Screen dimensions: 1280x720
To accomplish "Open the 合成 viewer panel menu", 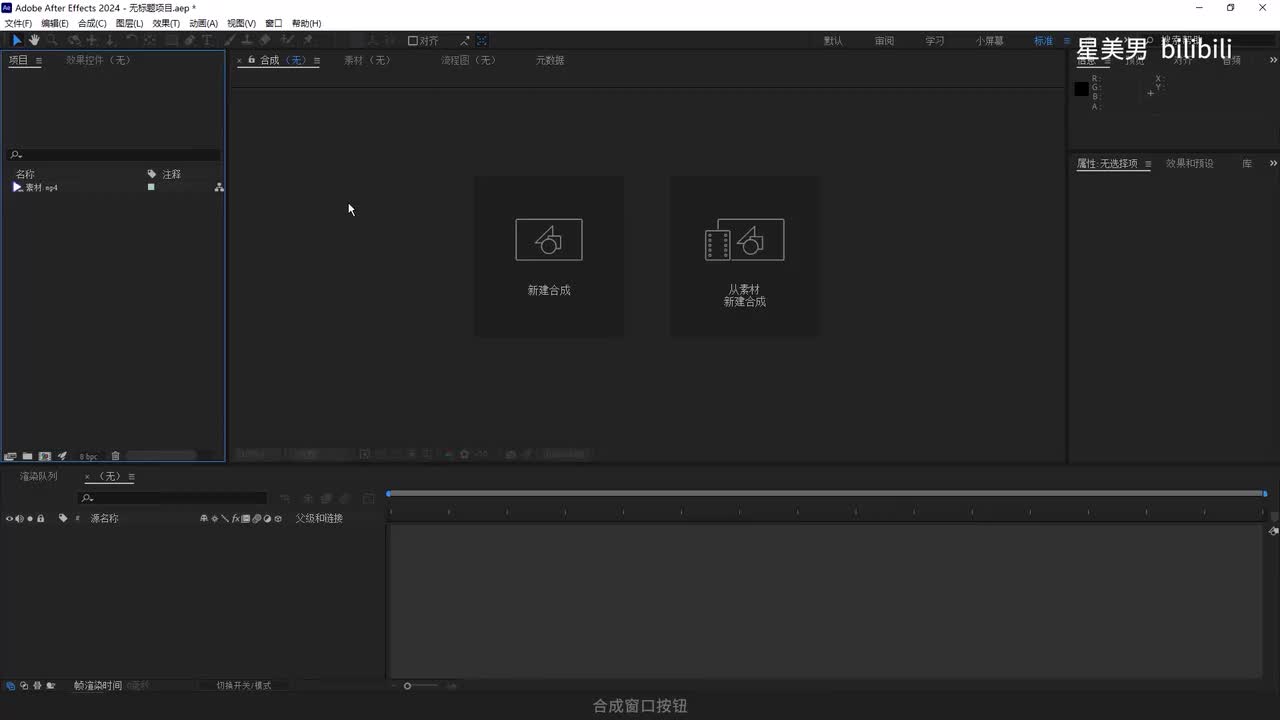I will 316,61.
